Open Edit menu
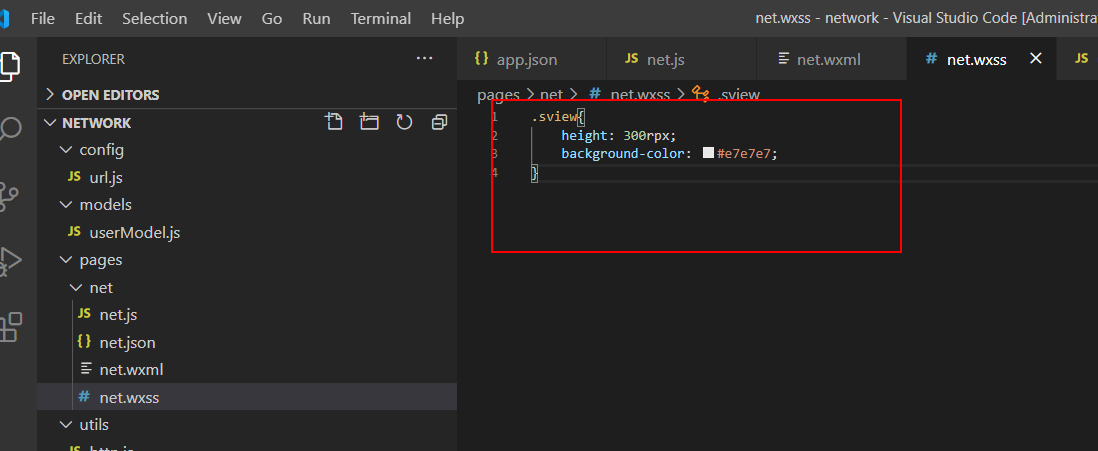Image resolution: width=1098 pixels, height=451 pixels. [88, 19]
